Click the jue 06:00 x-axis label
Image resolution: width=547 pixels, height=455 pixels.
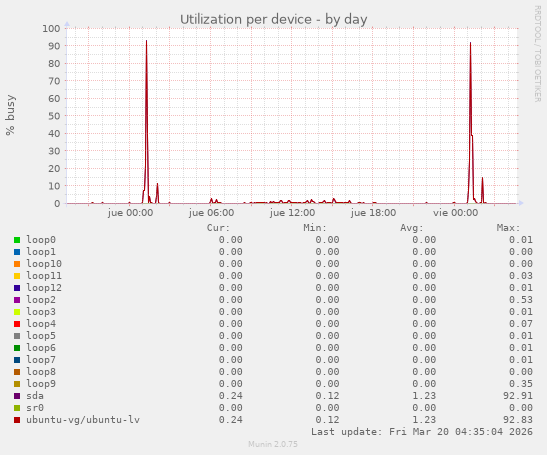point(211,213)
